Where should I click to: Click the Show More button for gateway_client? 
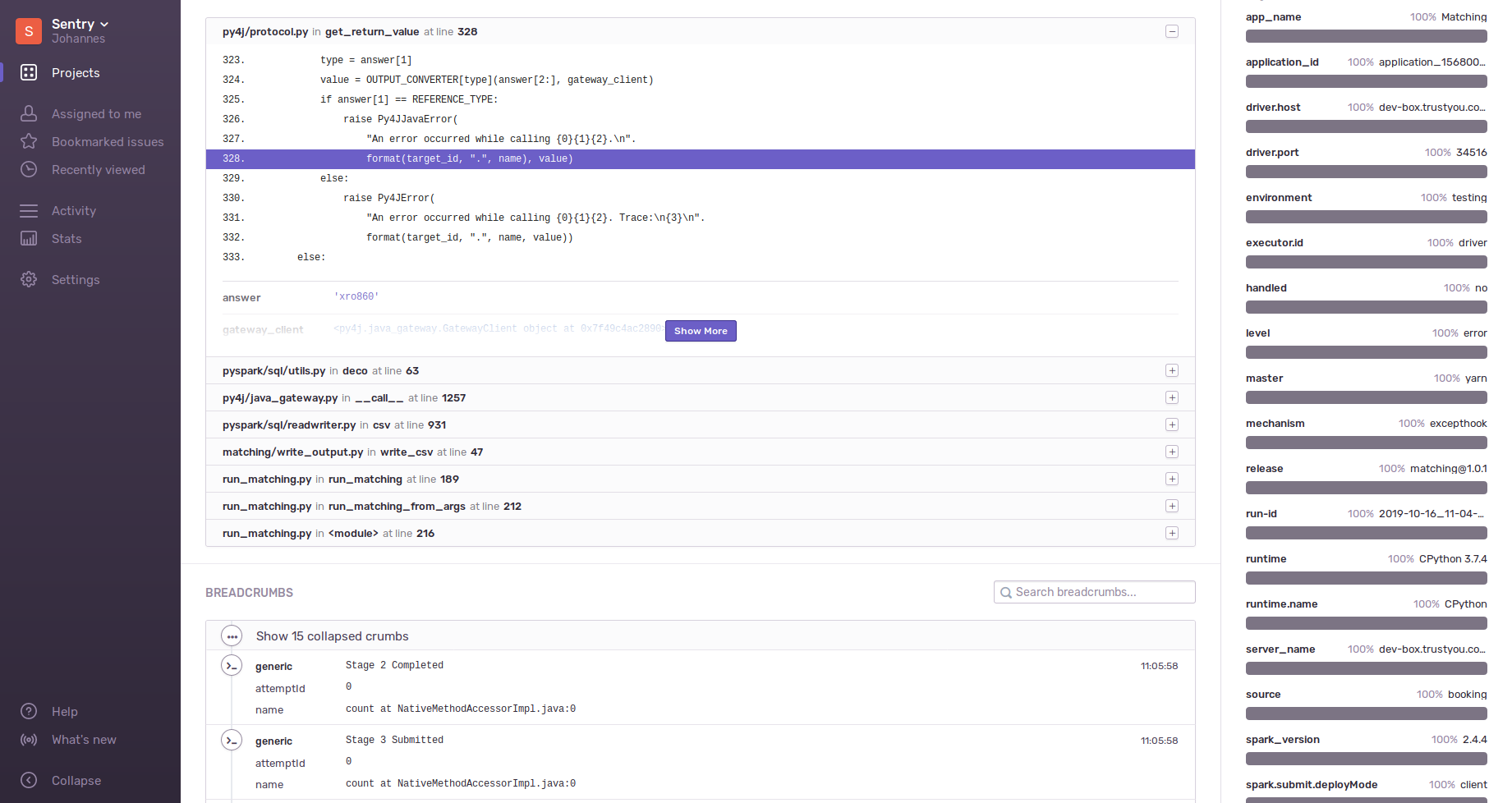[x=700, y=331]
